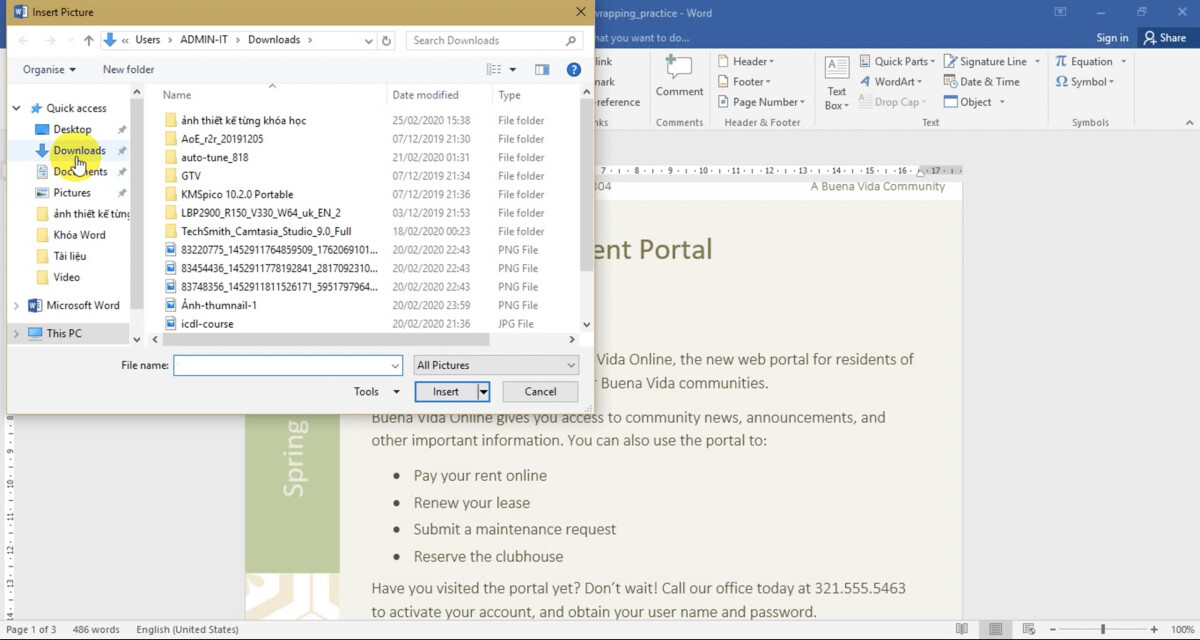Viewport: 1200px width, 640px height.
Task: Click the Text Box icon
Action: click(837, 82)
